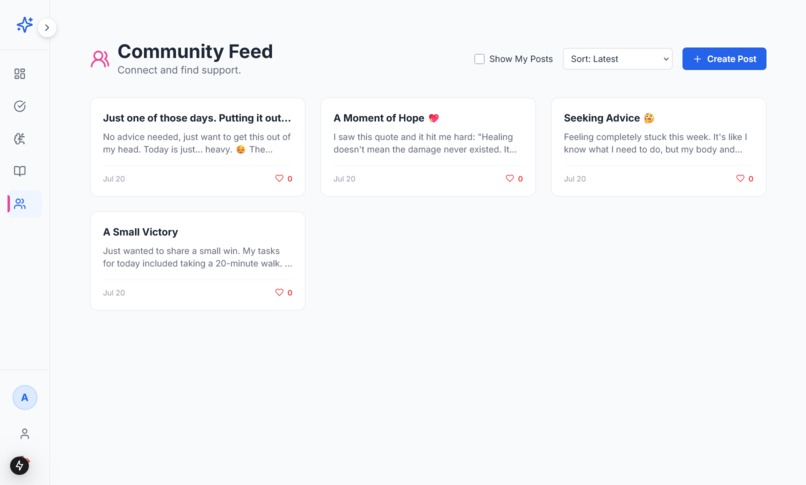Open the 'A Small Victory' post card

tap(197, 261)
